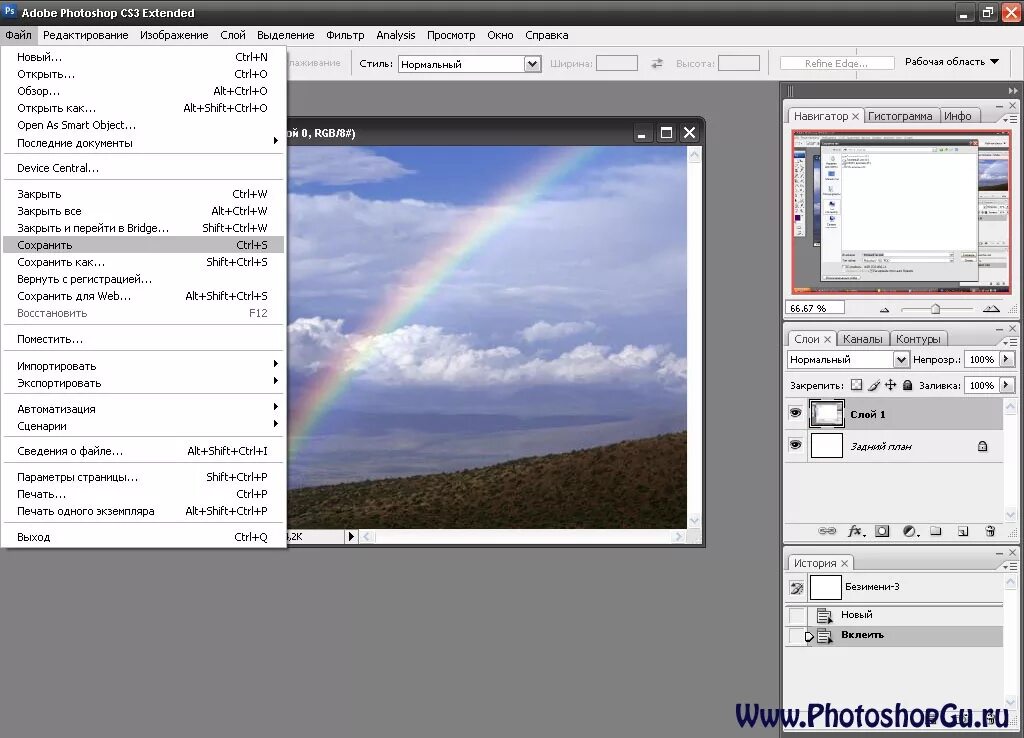Hide the Задний план layer

pos(795,445)
